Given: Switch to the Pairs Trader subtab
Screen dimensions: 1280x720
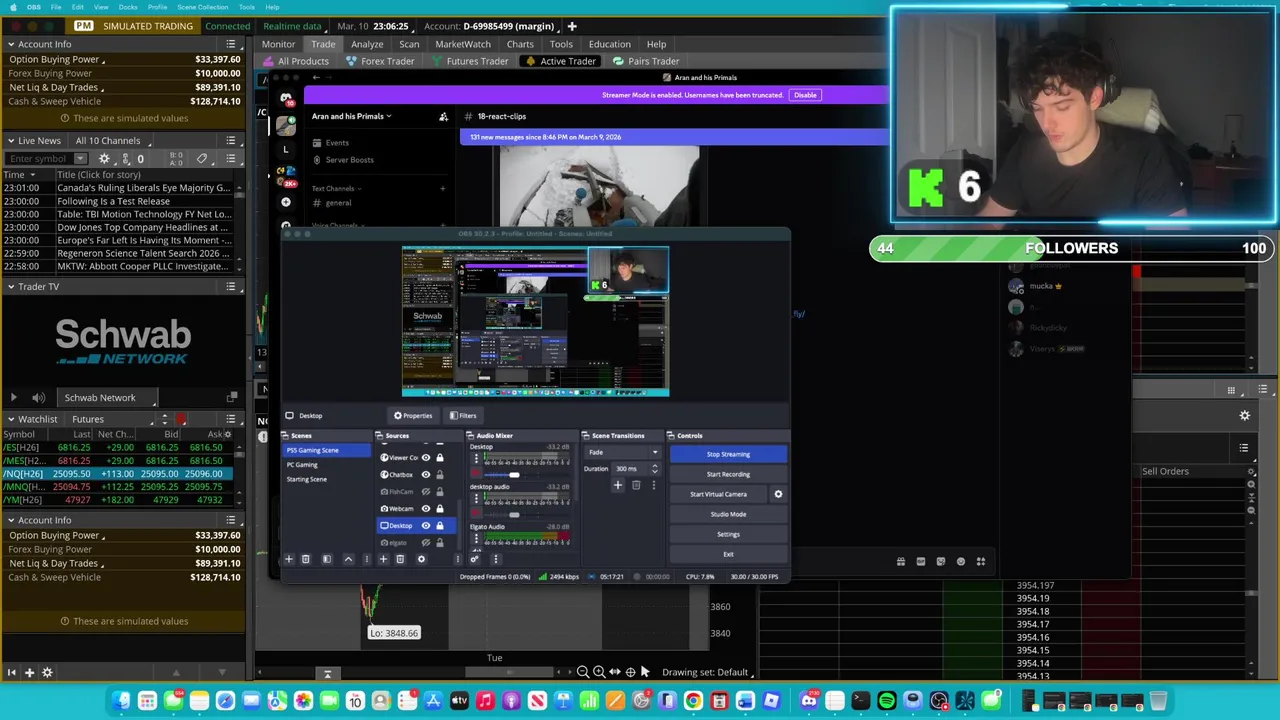Looking at the screenshot, I should pyautogui.click(x=646, y=61).
